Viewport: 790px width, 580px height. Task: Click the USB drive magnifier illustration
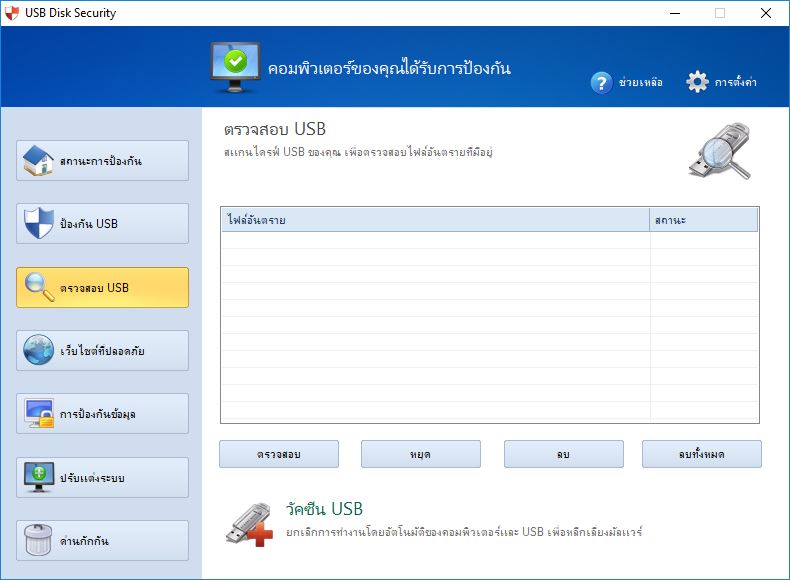pos(719,151)
